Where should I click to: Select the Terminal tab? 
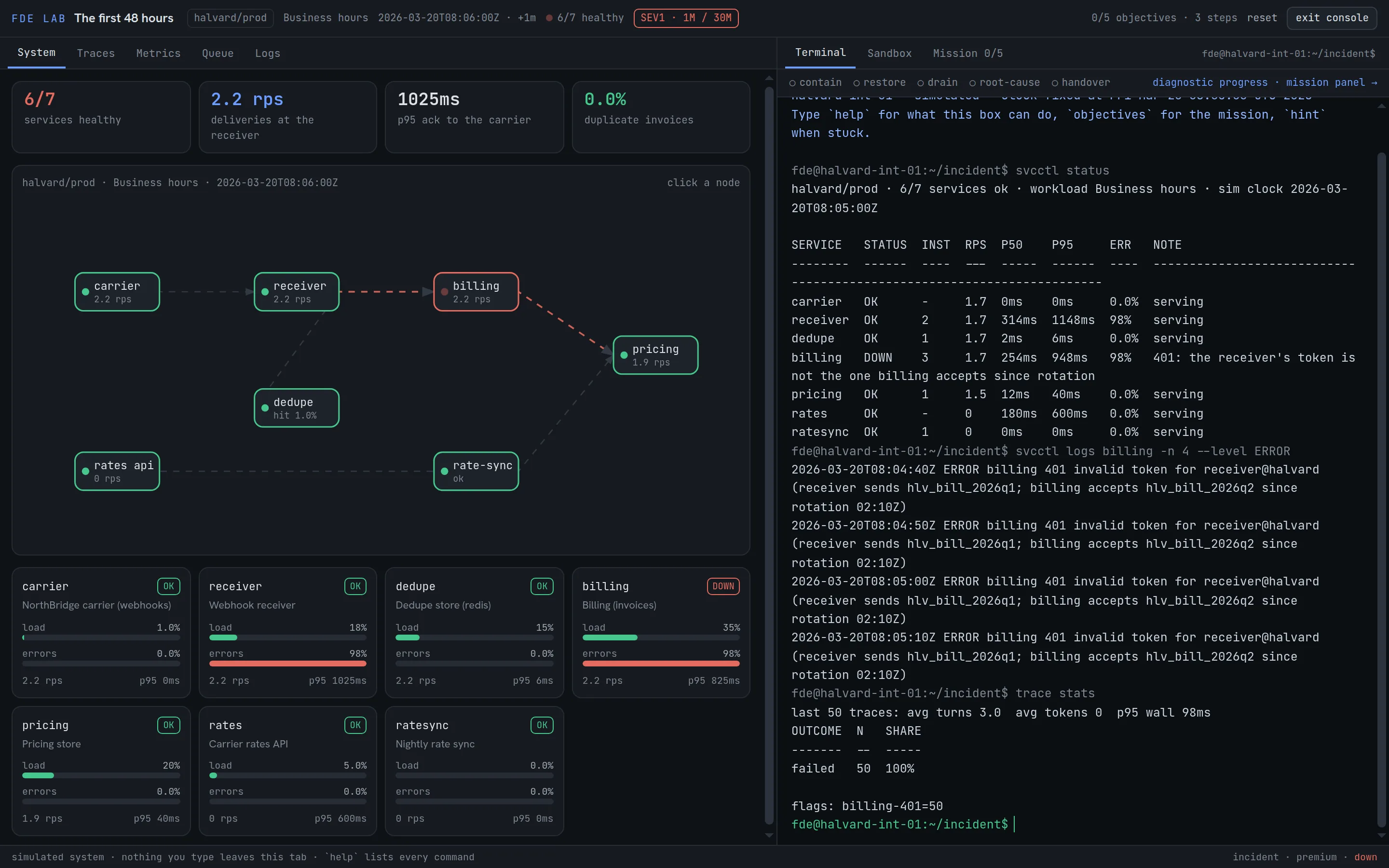pos(820,53)
